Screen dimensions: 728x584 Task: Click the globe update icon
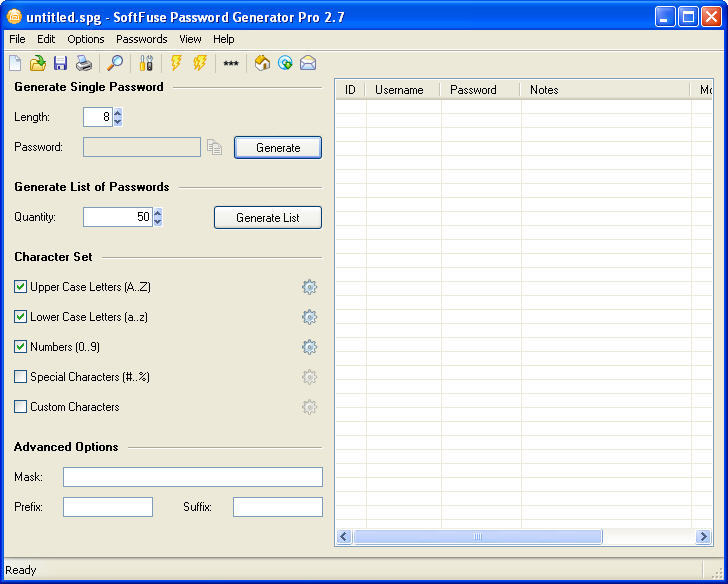[285, 63]
